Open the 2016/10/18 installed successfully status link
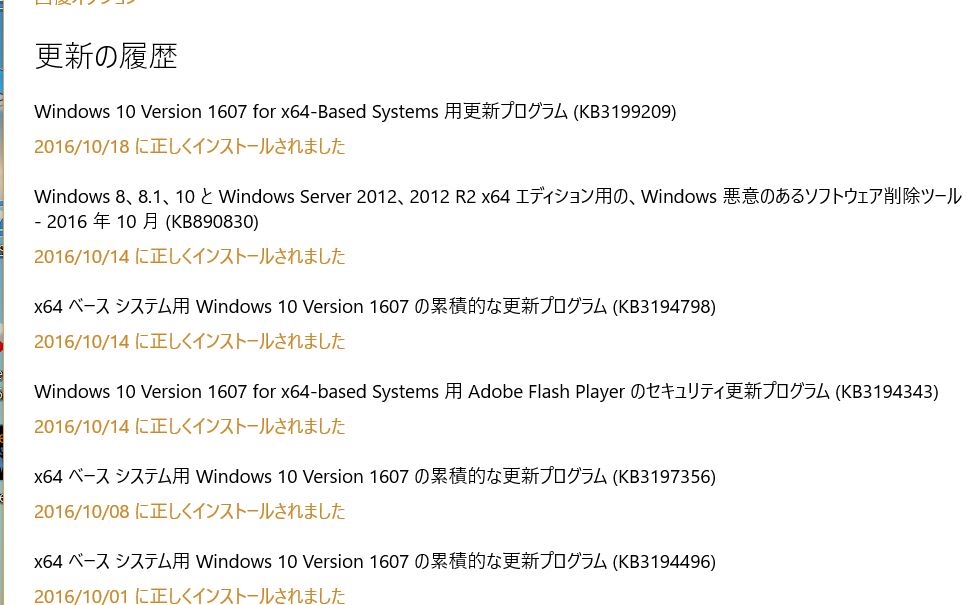 189,147
